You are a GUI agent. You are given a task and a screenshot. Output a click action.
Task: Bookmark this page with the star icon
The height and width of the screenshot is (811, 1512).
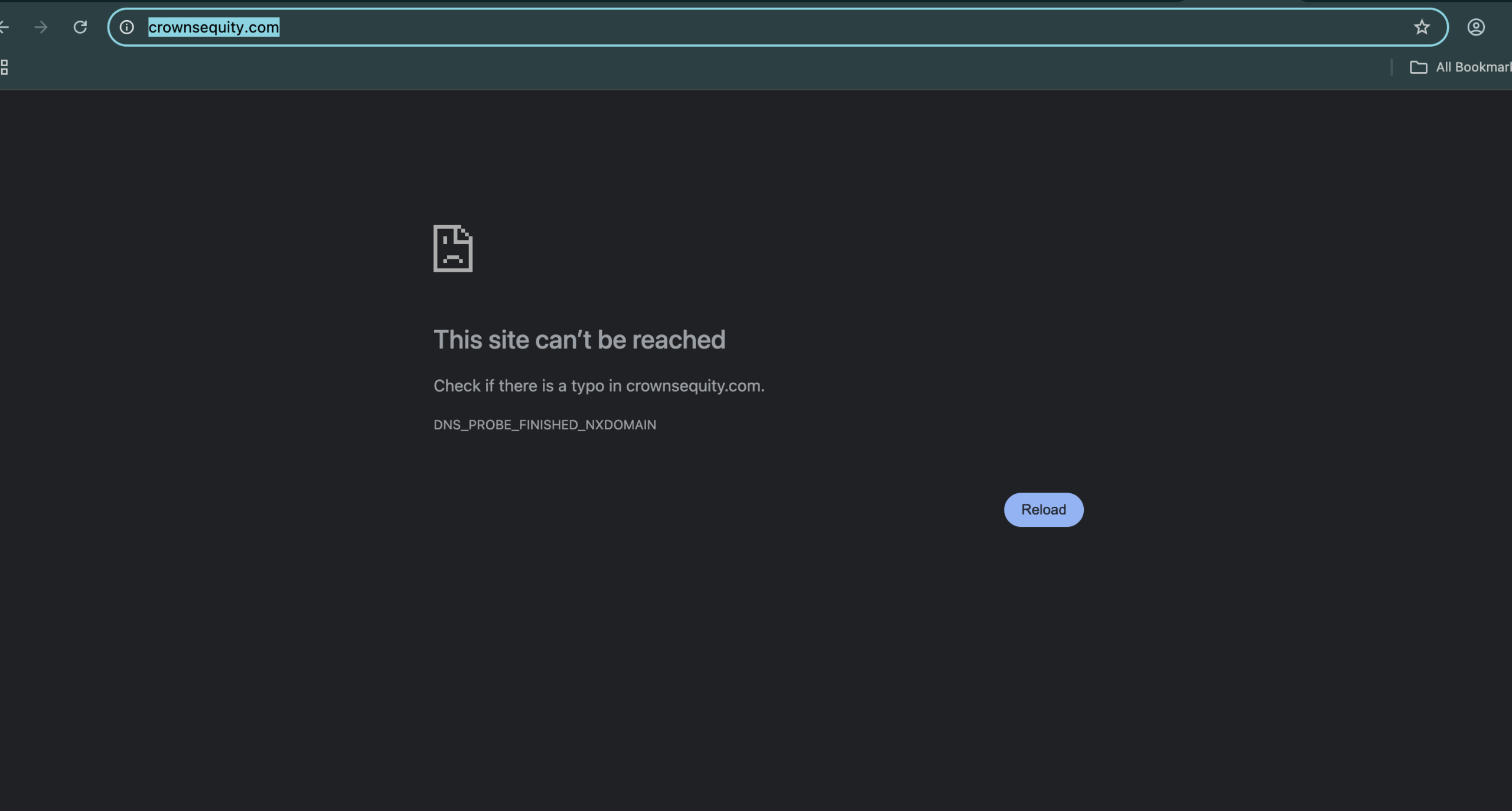(x=1422, y=27)
